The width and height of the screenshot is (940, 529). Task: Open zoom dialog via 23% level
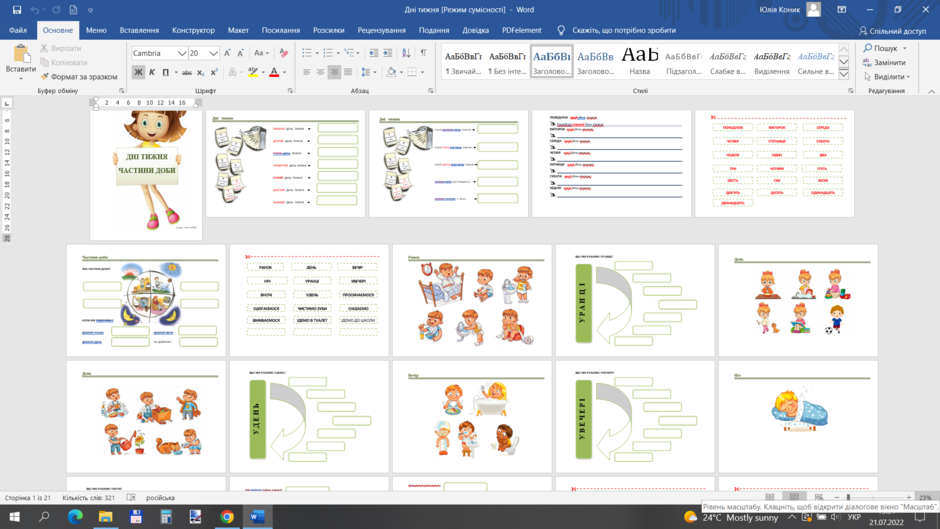[925, 497]
